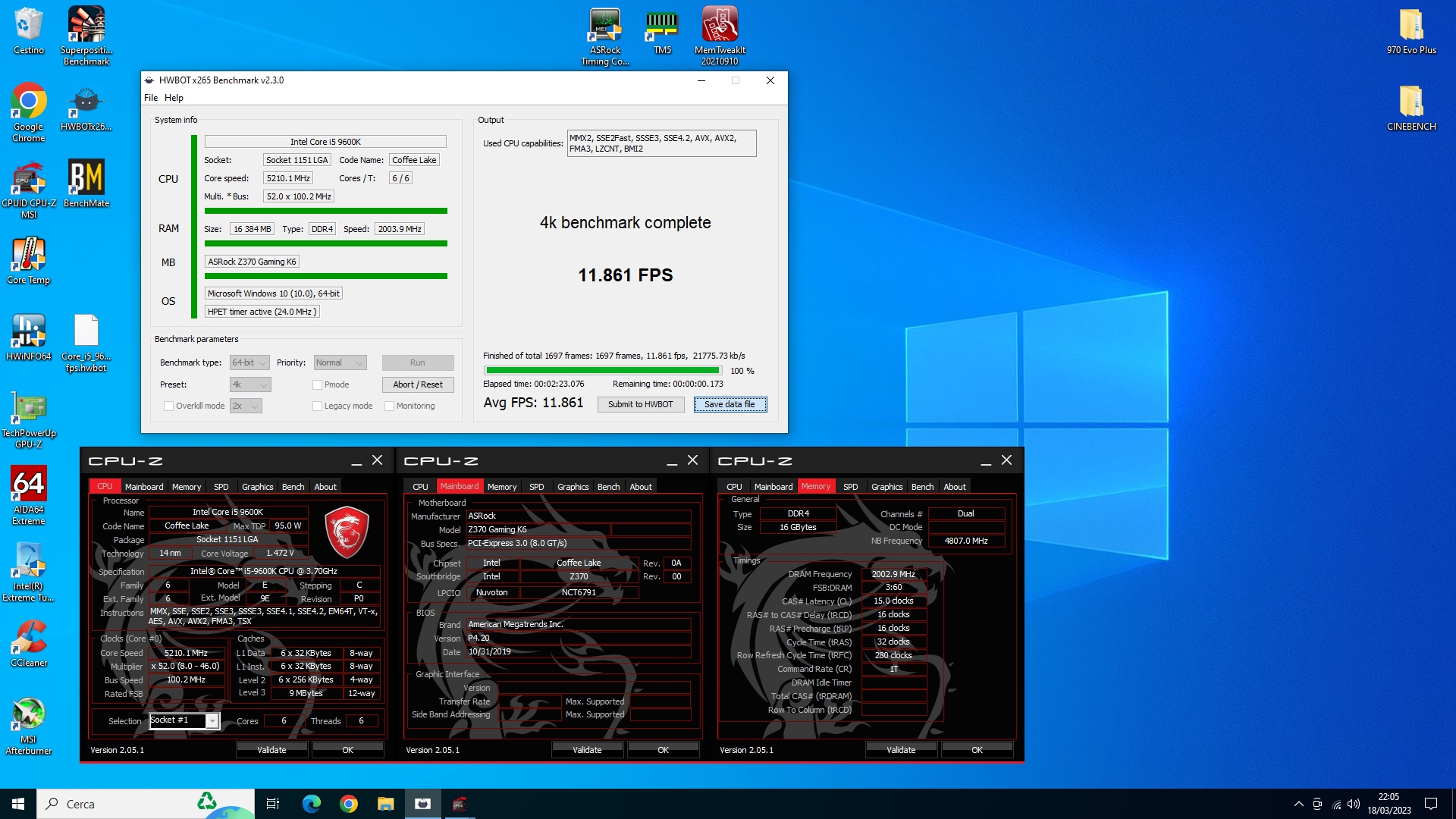Open 970 Evo Plus folder icon
Screen dimensions: 1456x819
pos(1411,31)
